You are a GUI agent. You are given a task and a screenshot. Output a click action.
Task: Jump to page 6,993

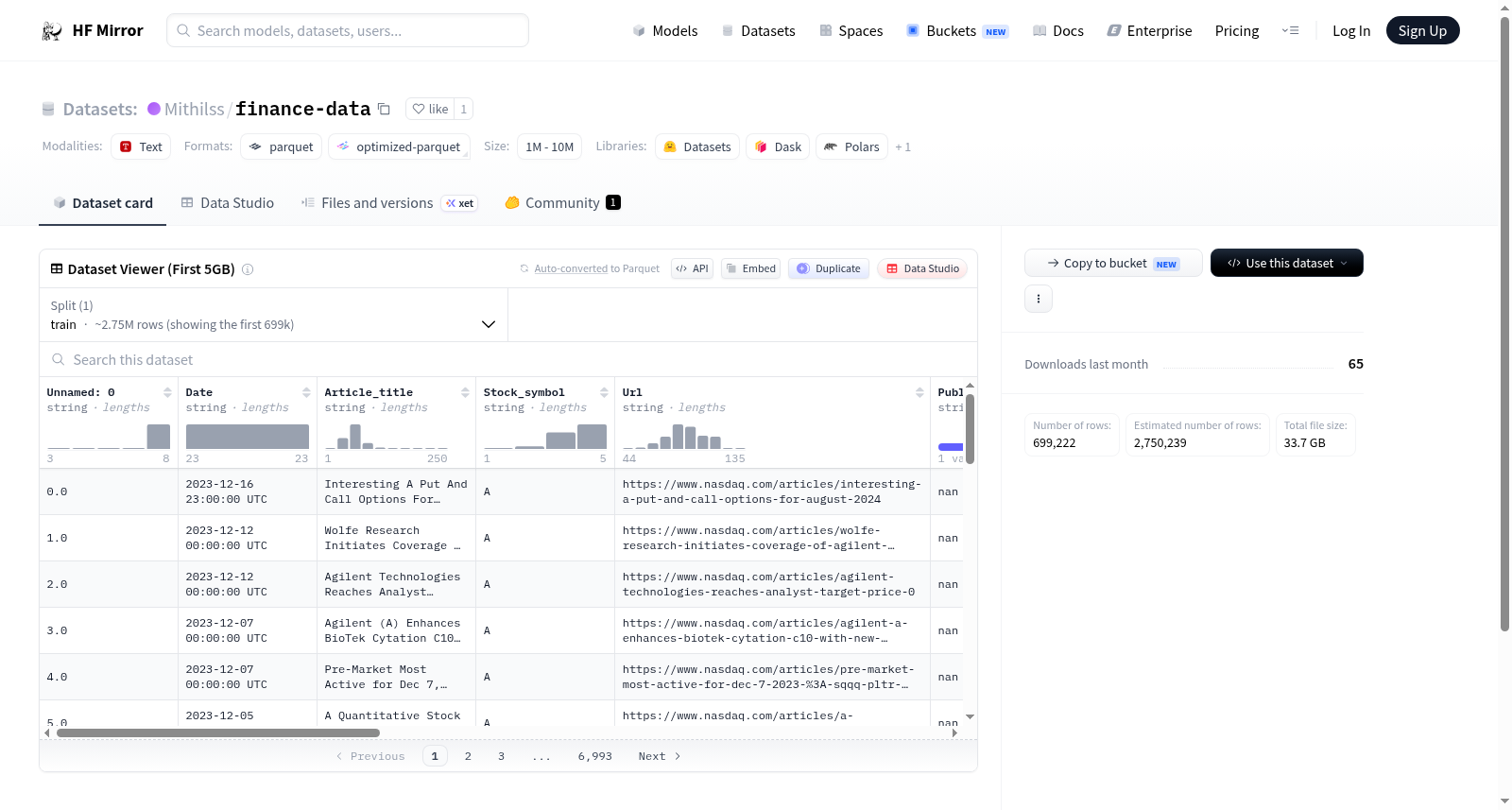[595, 756]
